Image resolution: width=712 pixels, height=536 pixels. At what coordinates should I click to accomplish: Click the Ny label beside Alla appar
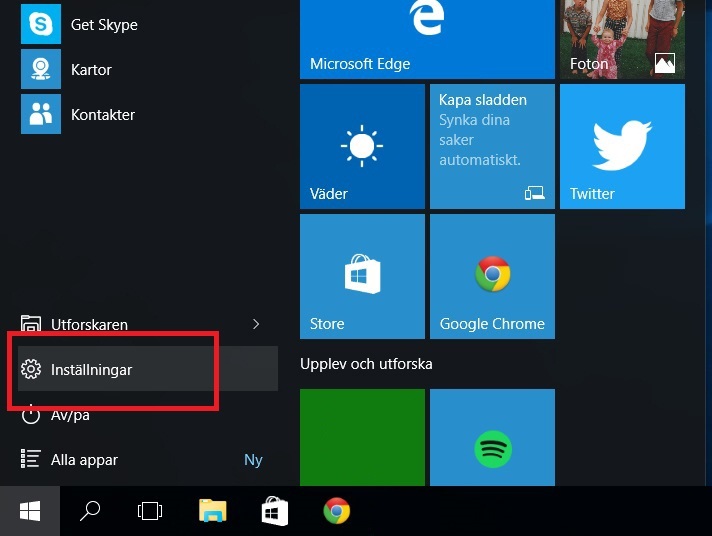(x=253, y=460)
